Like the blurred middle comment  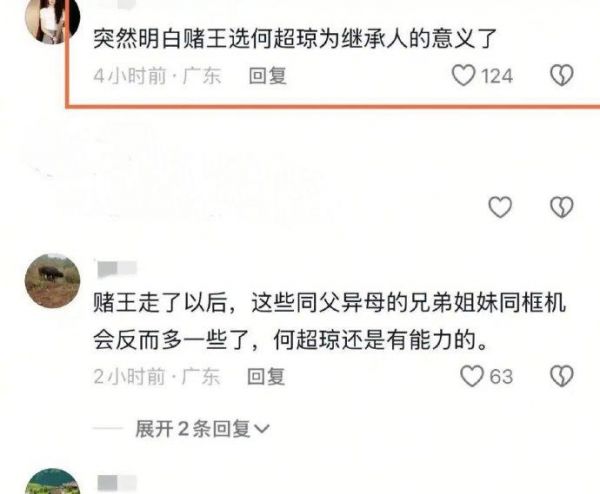[500, 207]
